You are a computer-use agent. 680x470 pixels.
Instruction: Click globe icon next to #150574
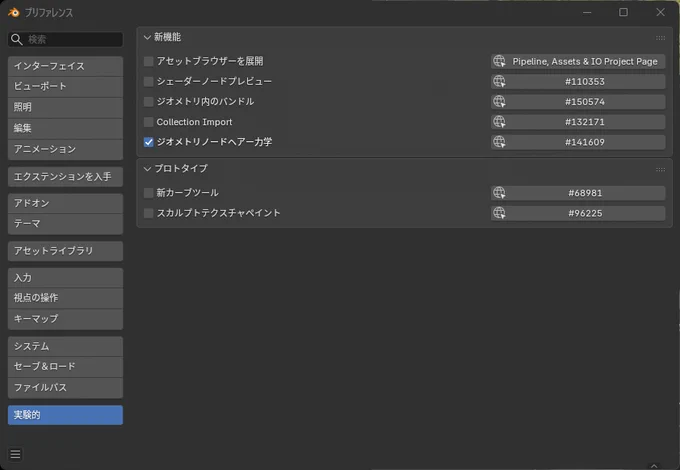coord(499,101)
